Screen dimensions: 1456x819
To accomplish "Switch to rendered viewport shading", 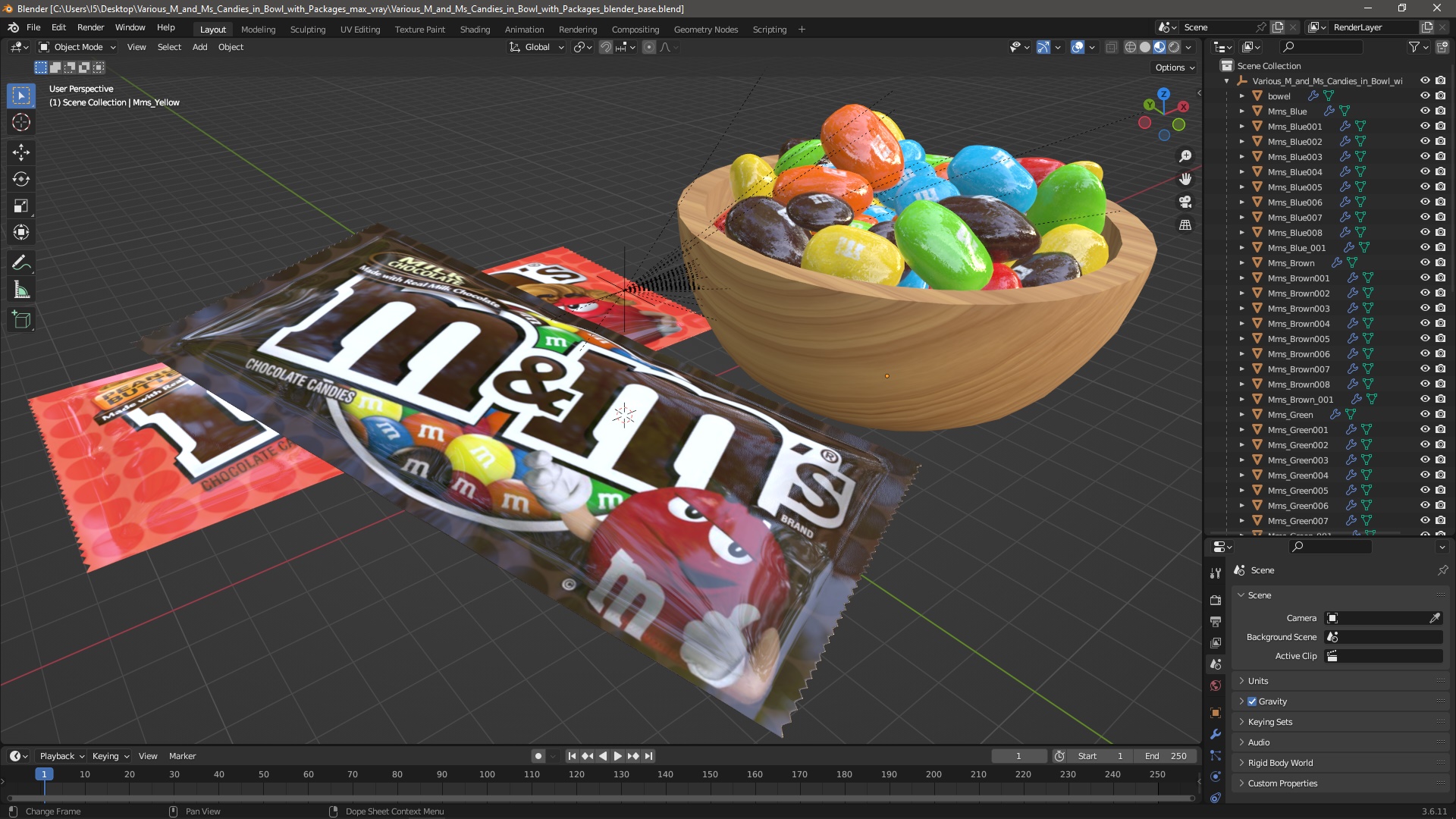I will click(x=1174, y=47).
